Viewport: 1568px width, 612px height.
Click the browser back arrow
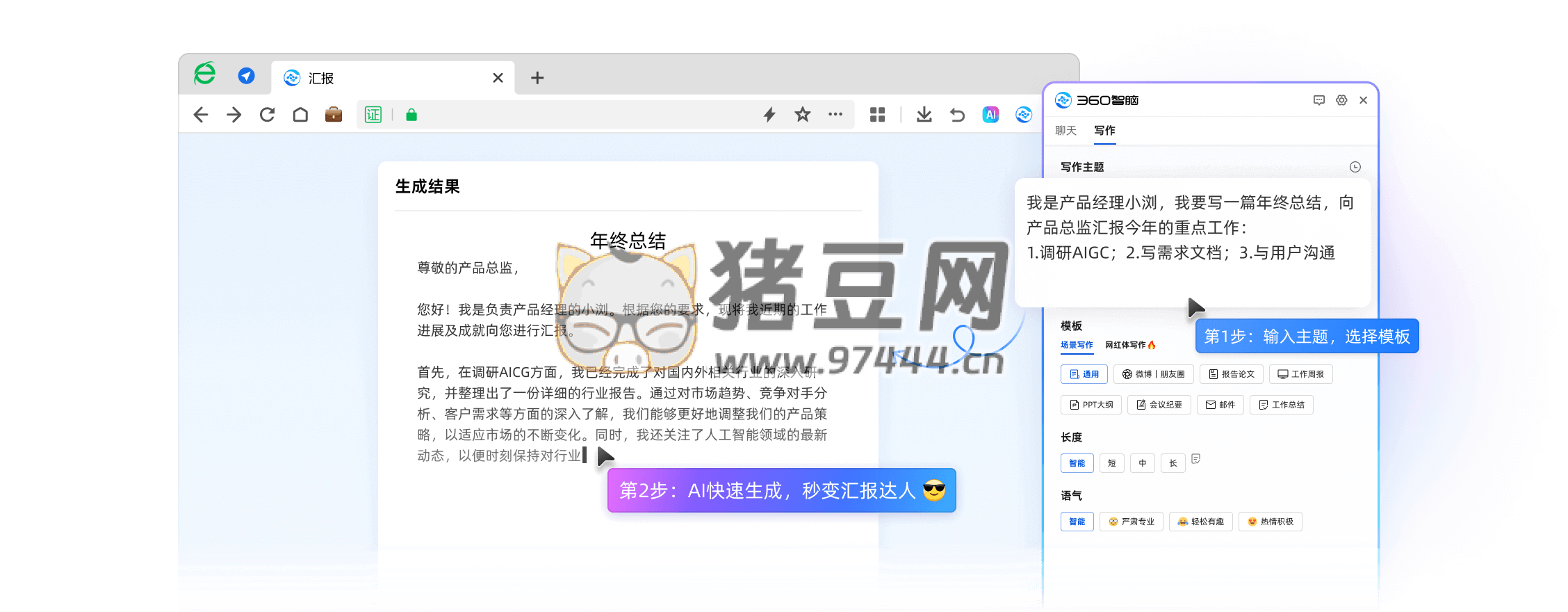click(201, 115)
